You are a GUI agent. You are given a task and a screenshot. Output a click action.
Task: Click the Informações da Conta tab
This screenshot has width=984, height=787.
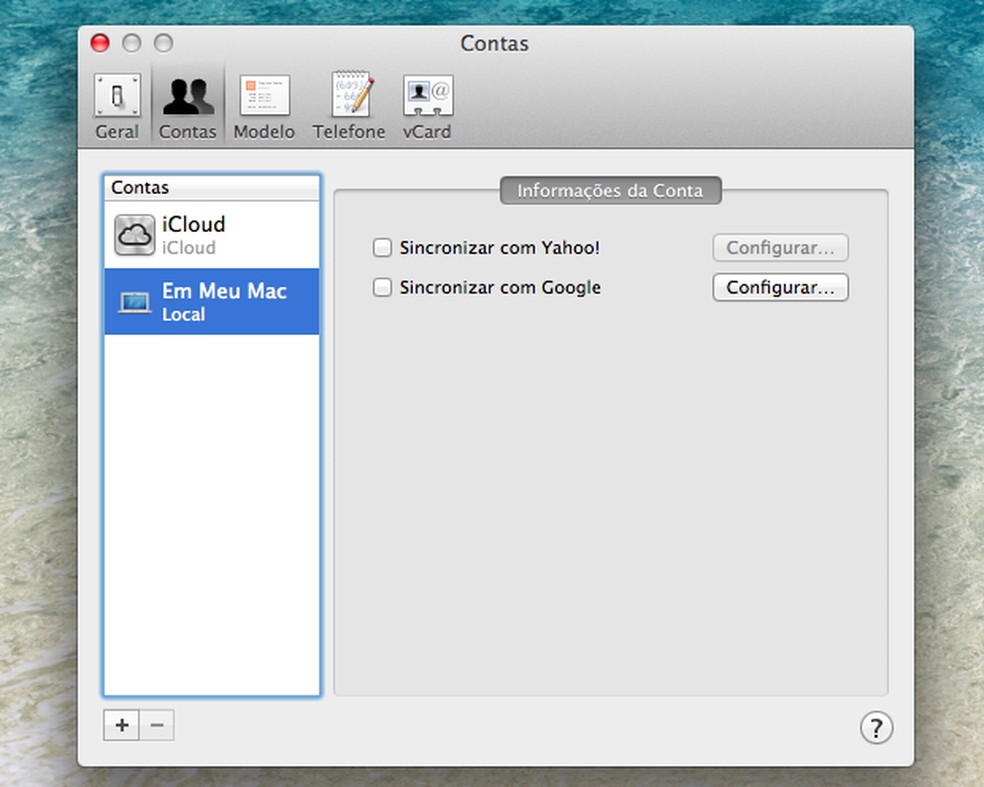pyautogui.click(x=610, y=190)
